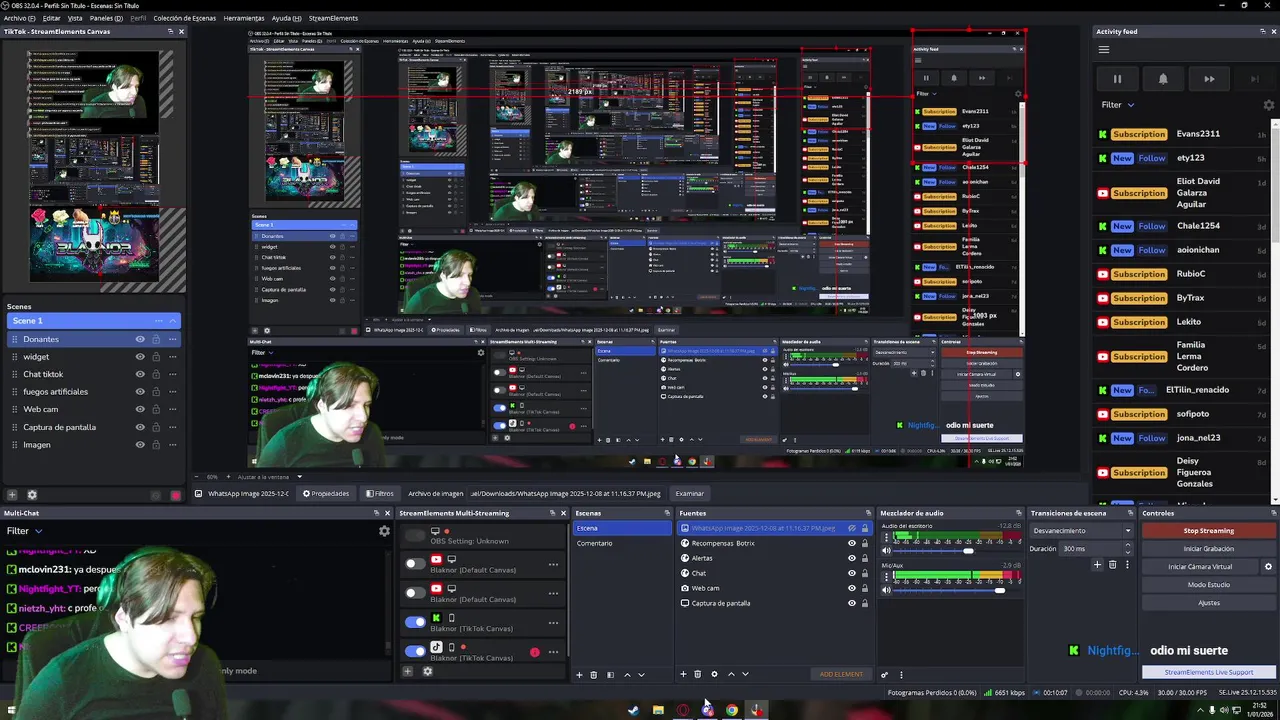Image resolution: width=1280 pixels, height=720 pixels.
Task: Move scene up in Escenas panel
Action: click(x=627, y=674)
